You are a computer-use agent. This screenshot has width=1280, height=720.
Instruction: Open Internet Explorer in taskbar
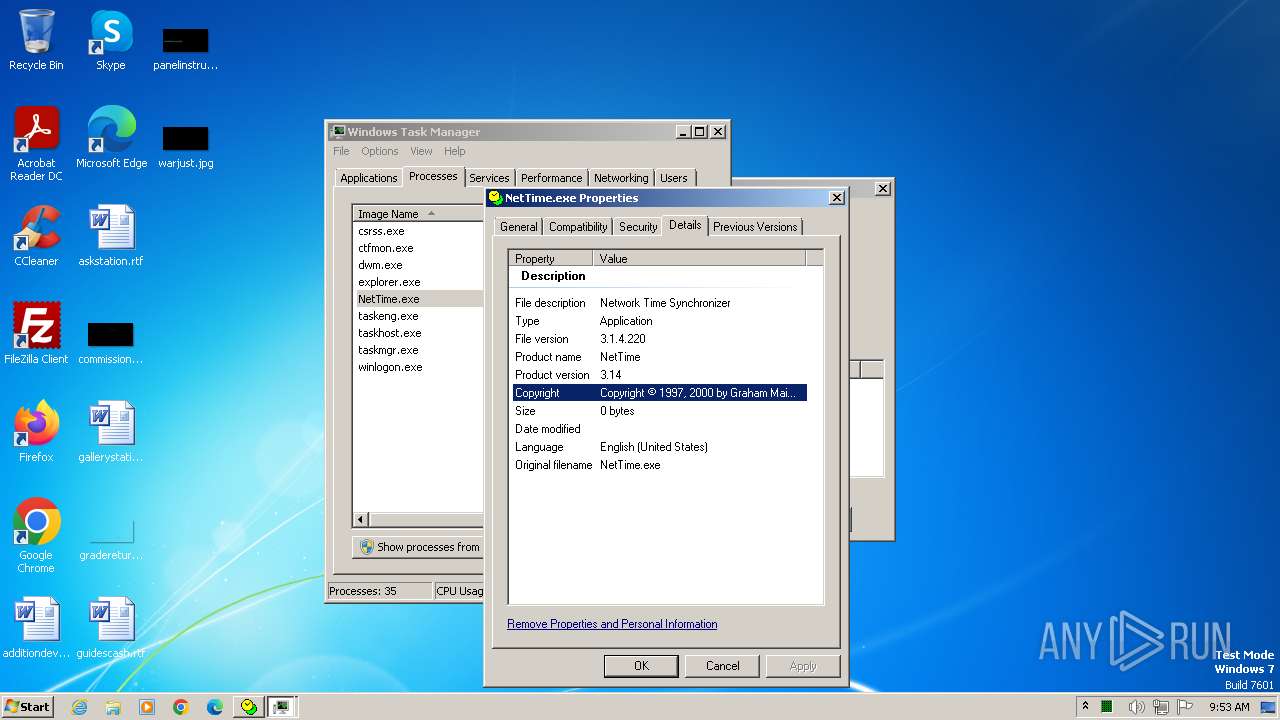[79, 707]
